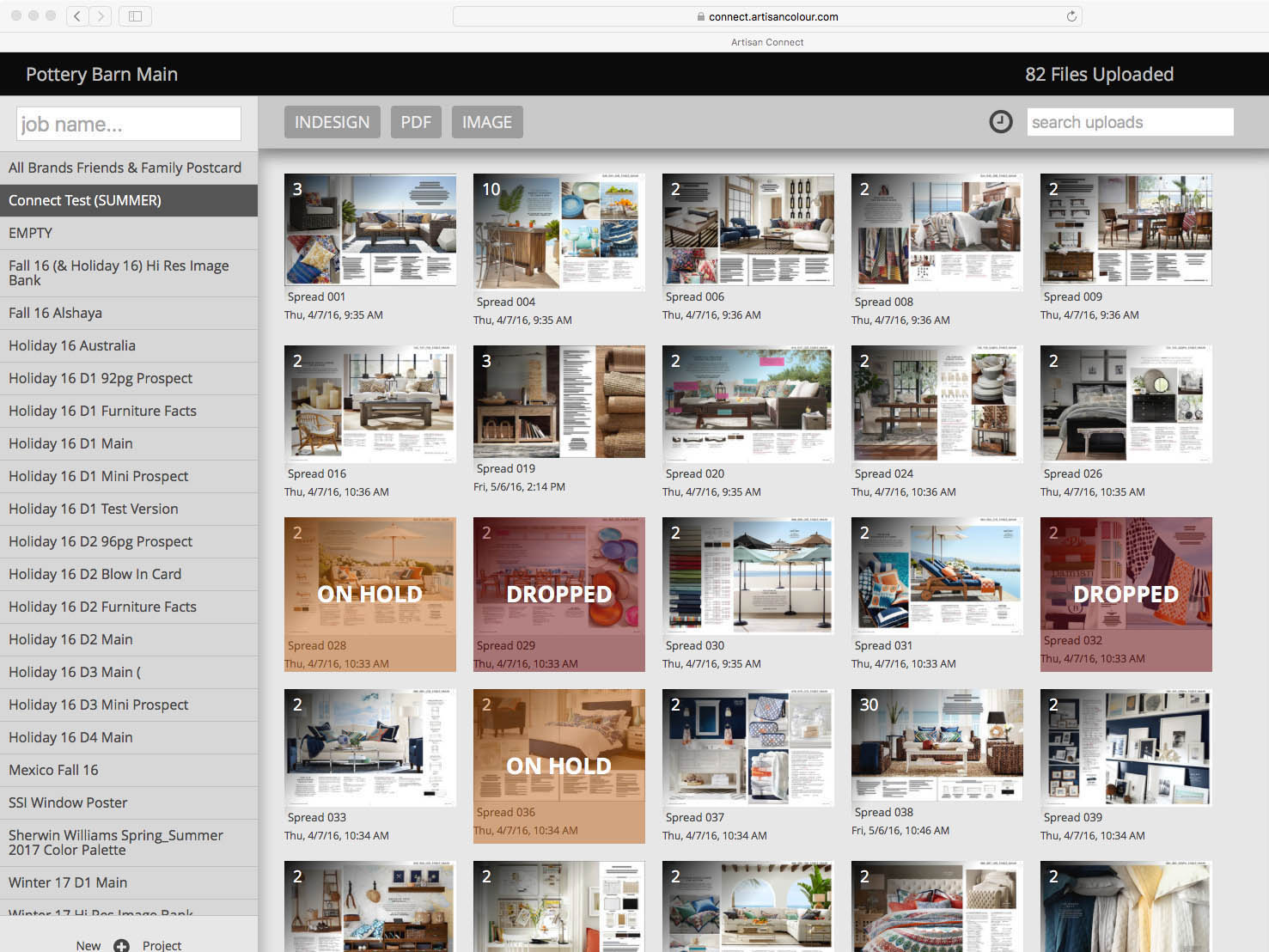Viewport: 1269px width, 952px height.
Task: Select Winter 17 D1 Main job
Action: [129, 882]
